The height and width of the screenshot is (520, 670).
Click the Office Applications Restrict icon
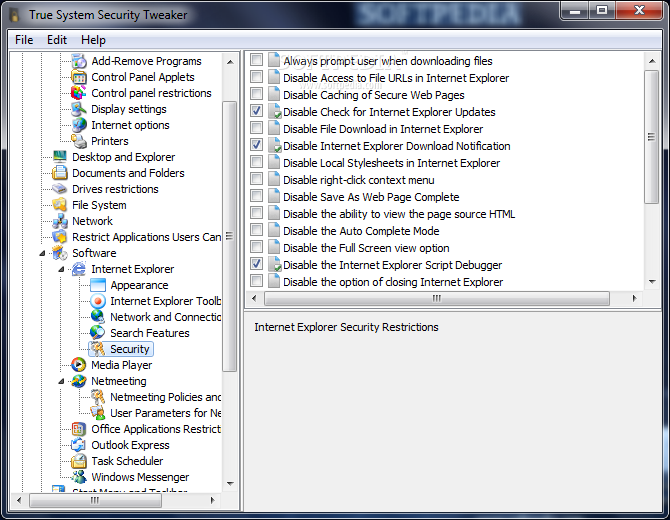(79, 429)
